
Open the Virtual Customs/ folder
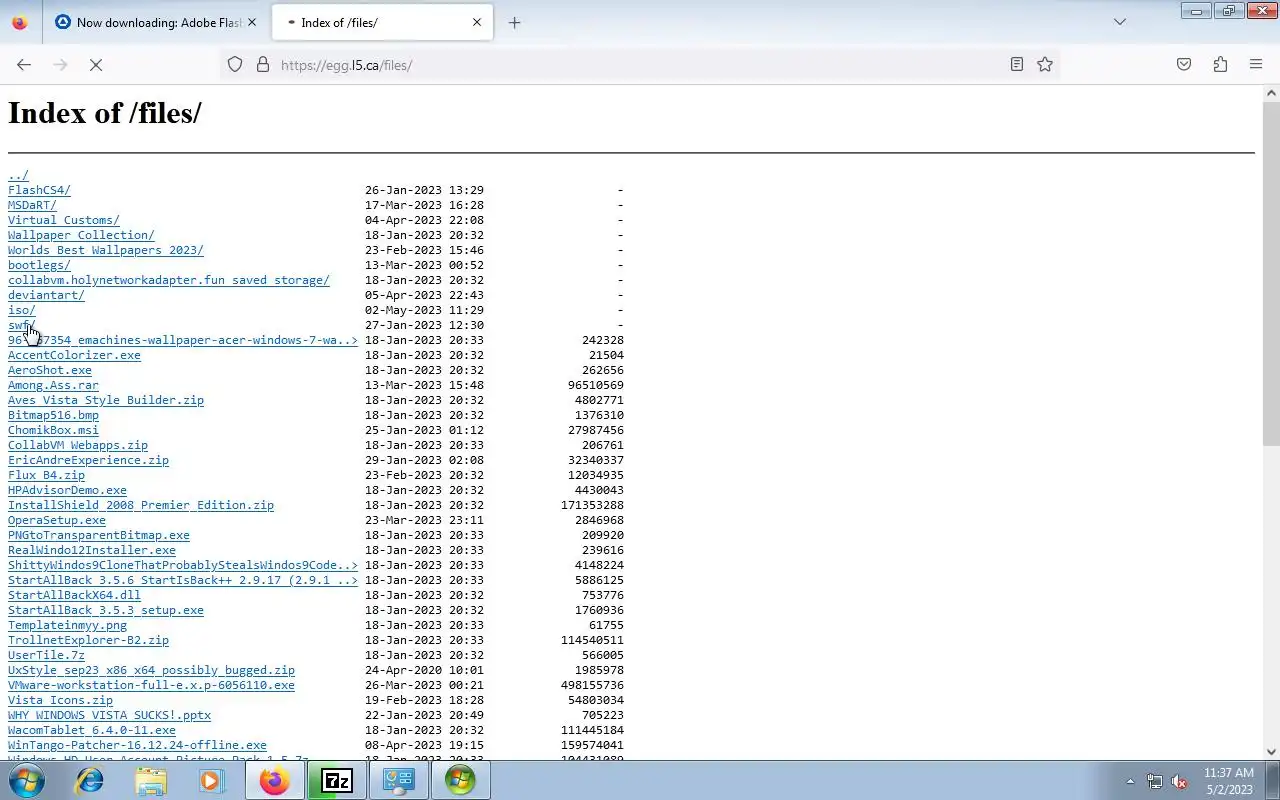[x=64, y=220]
